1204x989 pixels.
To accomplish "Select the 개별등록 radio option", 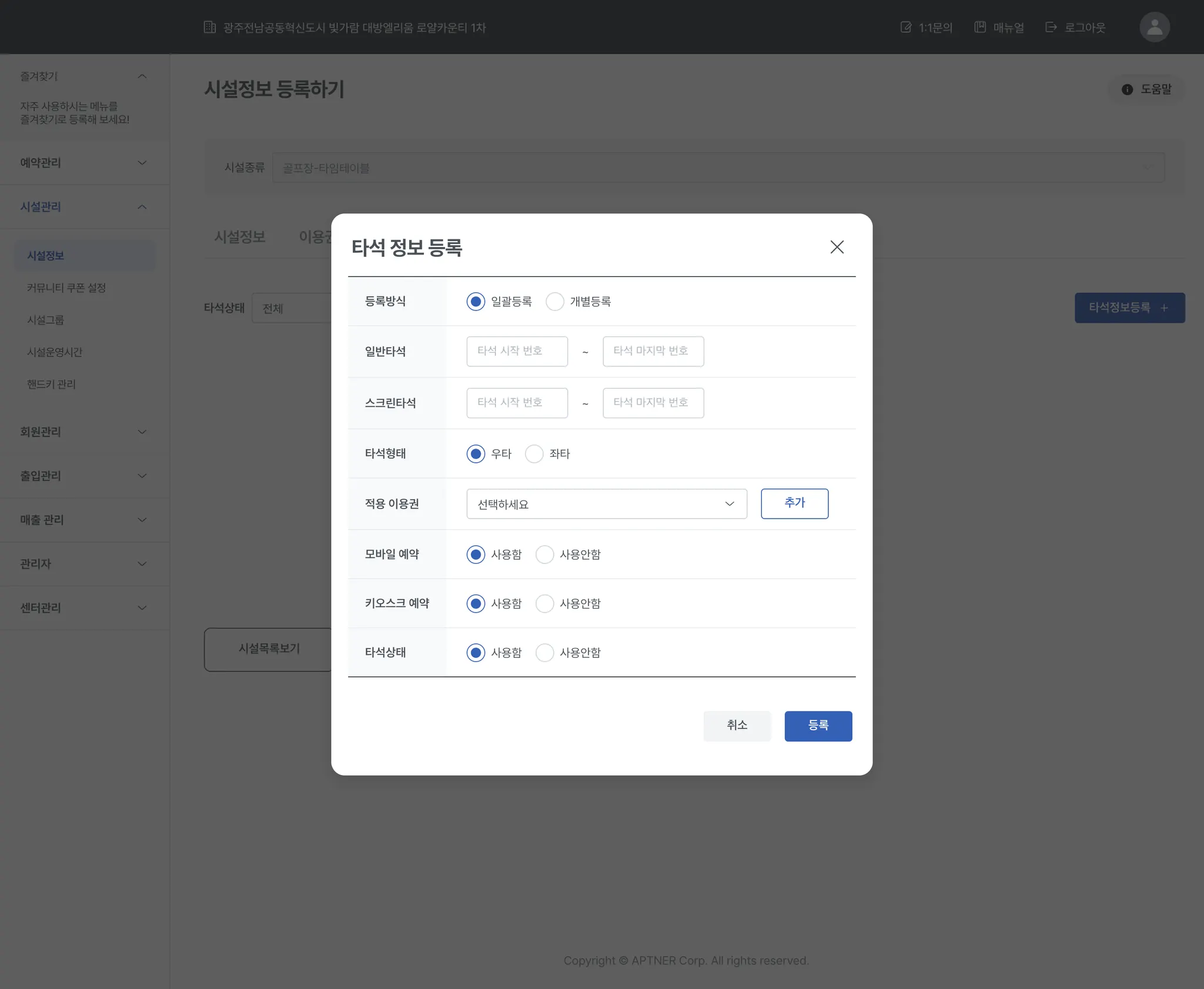I will click(554, 302).
